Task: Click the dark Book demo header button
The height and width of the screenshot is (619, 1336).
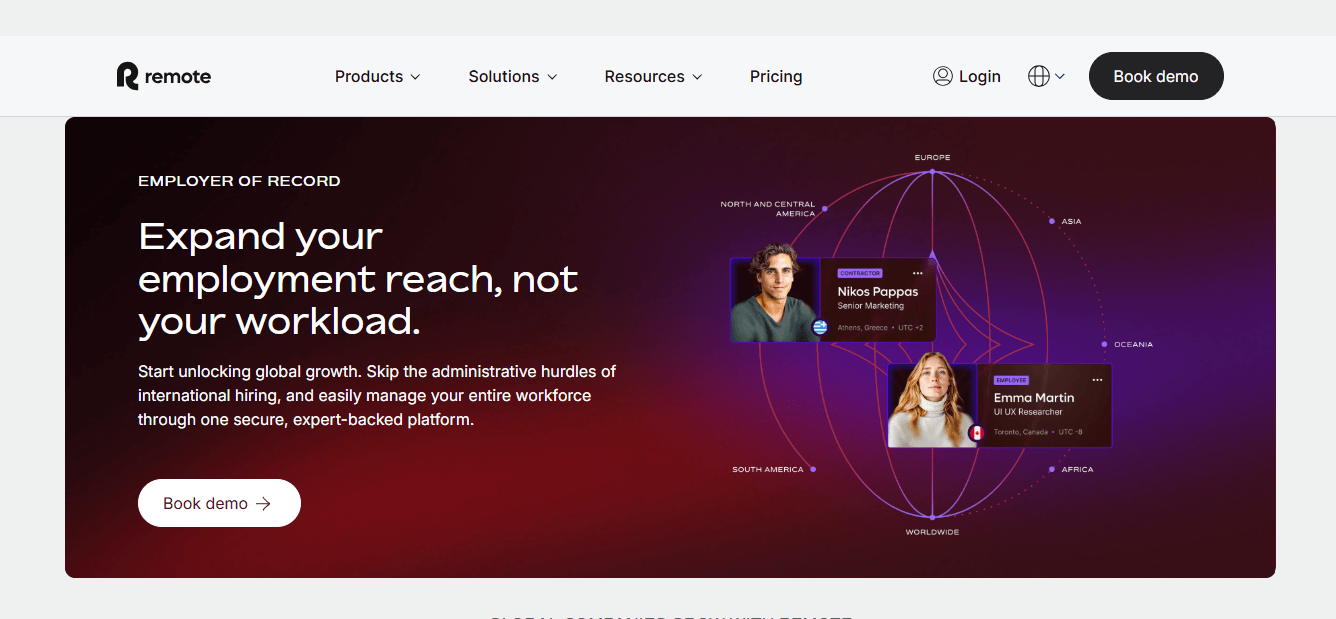Action: pyautogui.click(x=1156, y=76)
